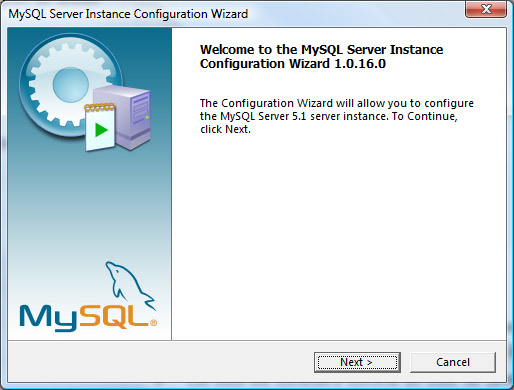Image resolution: width=514 pixels, height=390 pixels.
Task: Click the "MySQL Server 5.1" description text
Action: coord(263,116)
